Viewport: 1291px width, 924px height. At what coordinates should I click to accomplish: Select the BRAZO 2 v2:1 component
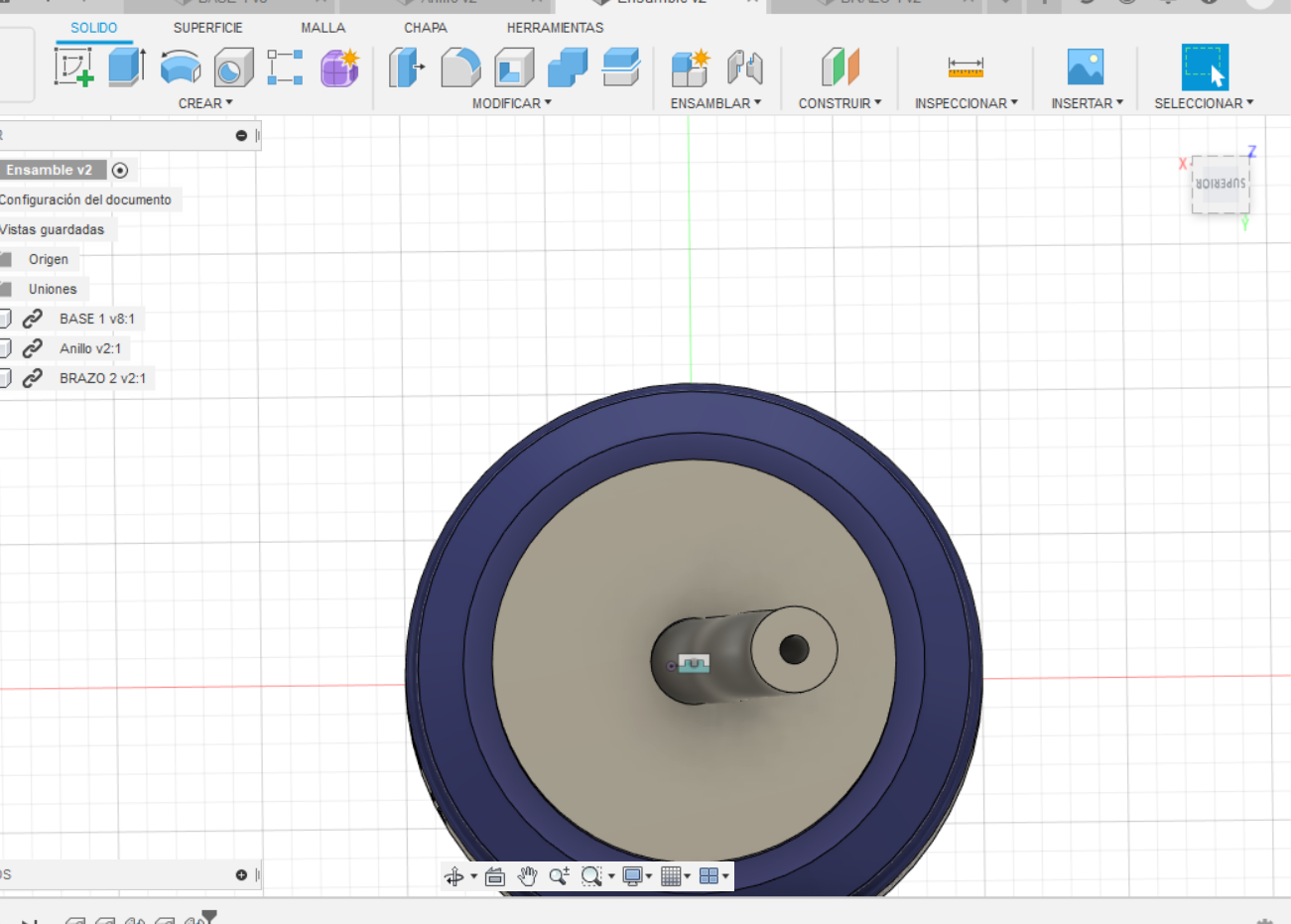click(x=102, y=378)
